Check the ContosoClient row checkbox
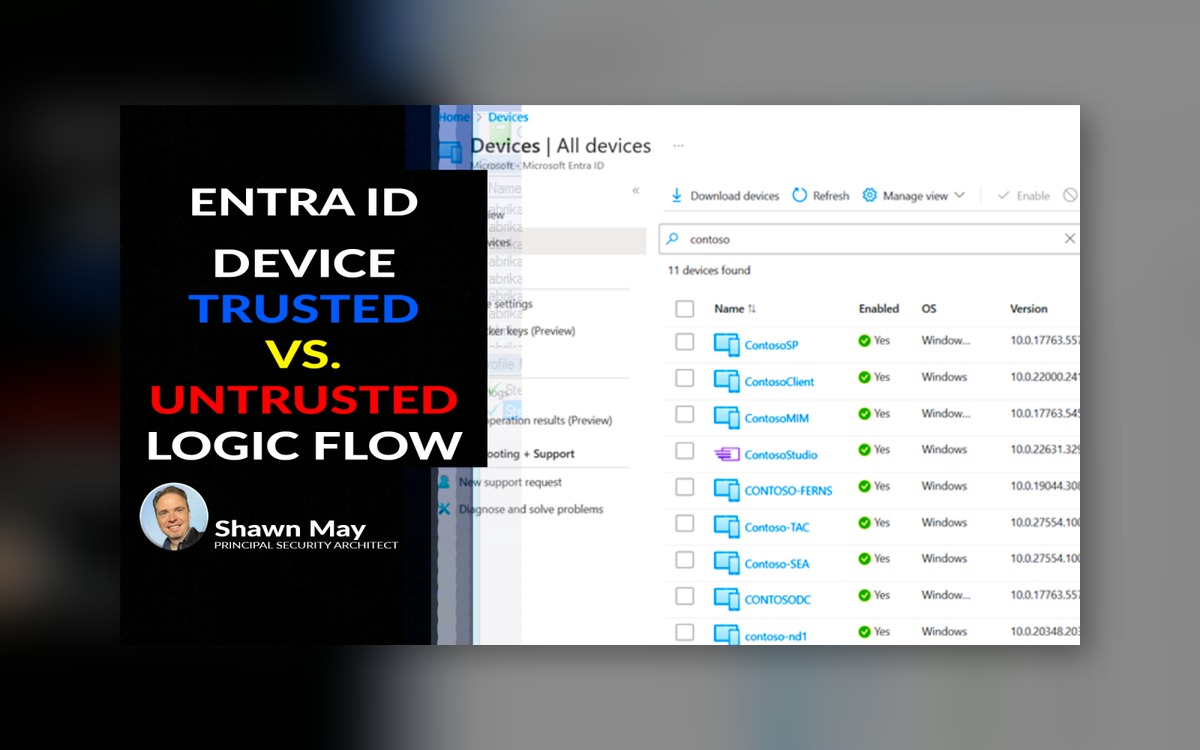 coord(685,378)
